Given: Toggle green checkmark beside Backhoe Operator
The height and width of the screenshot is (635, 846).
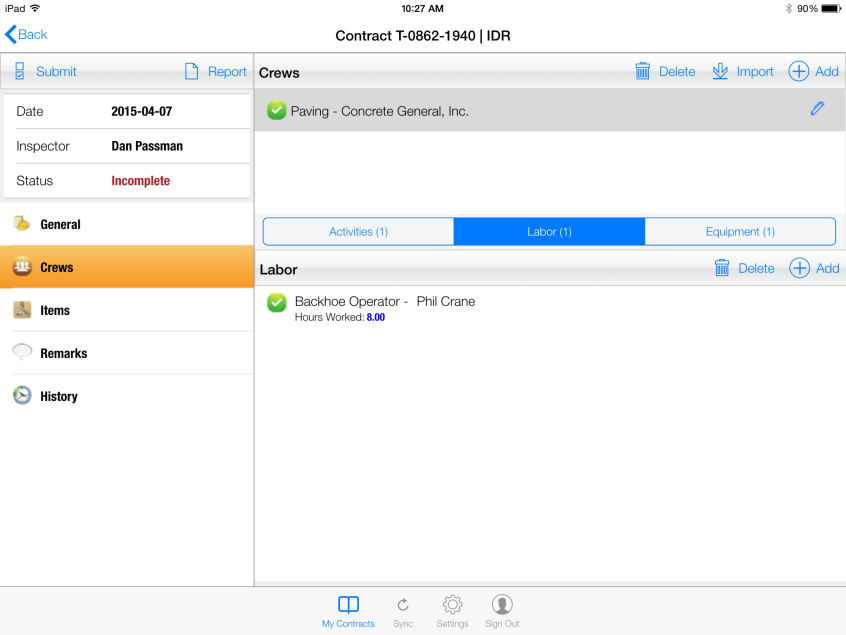Looking at the screenshot, I should coord(277,302).
